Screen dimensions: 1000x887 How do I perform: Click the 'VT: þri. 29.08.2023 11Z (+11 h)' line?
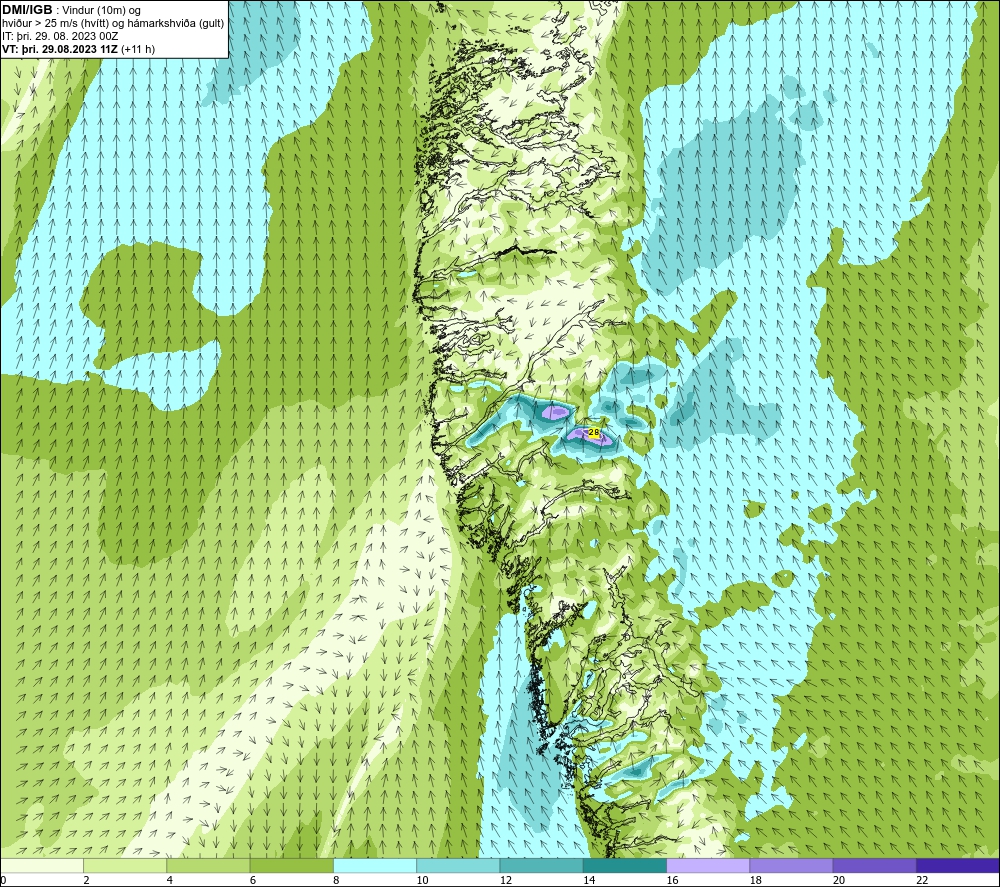(78, 49)
